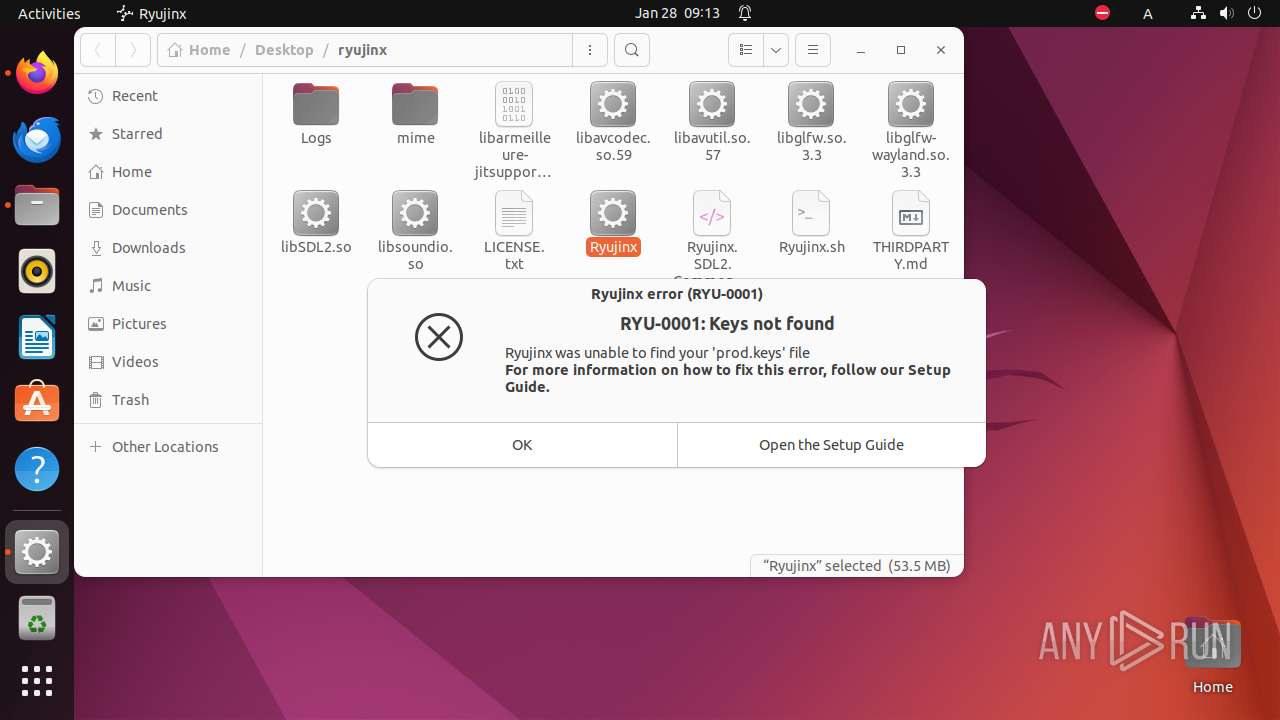Screen dimensions: 1280x720
Task: Click Open the Setup Guide button
Action: (831, 445)
